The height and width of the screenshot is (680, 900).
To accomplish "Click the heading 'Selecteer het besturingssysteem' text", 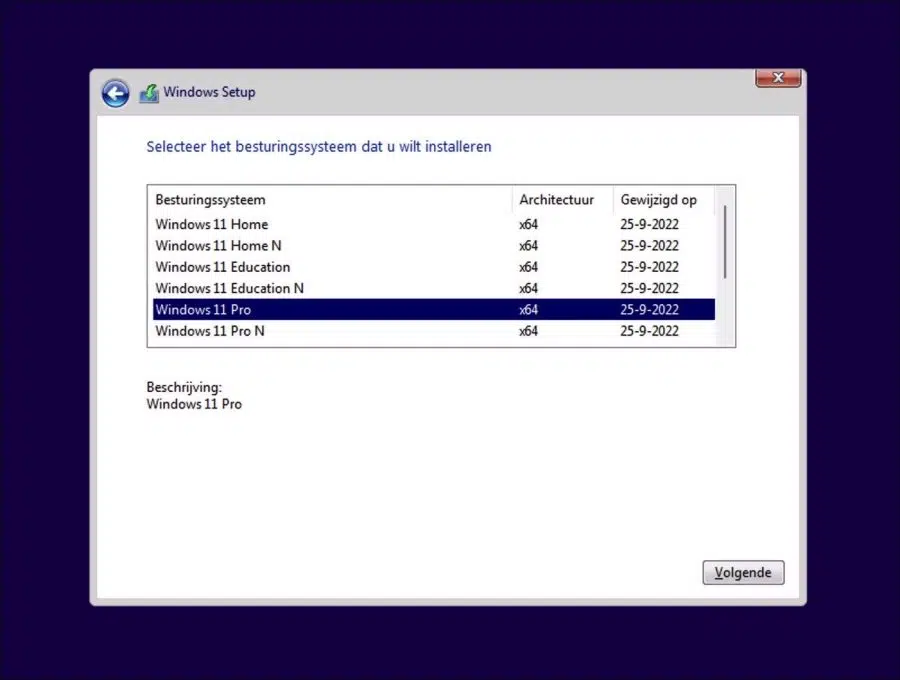I will [319, 147].
